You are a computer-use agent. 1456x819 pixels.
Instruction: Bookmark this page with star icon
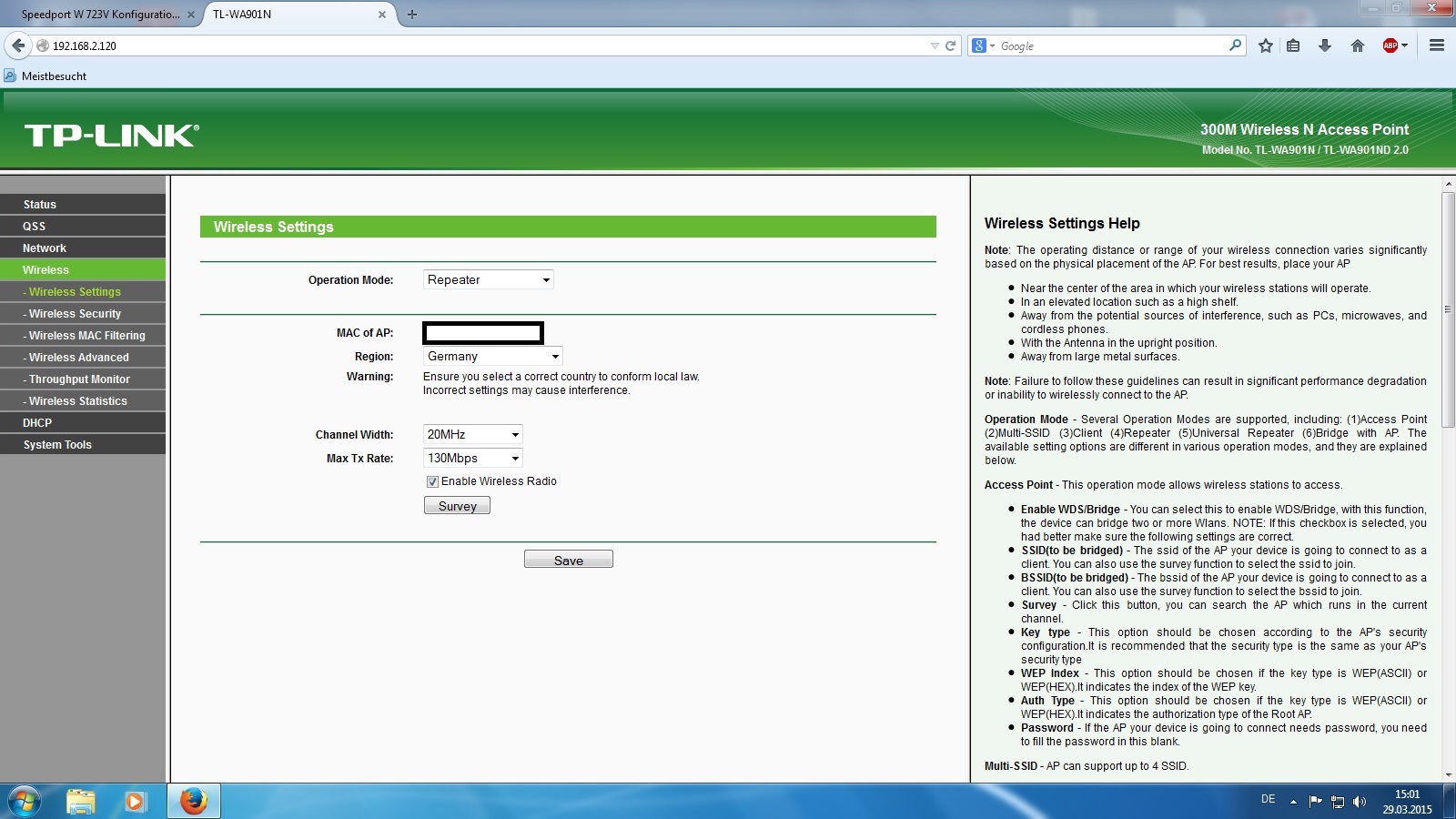point(1265,45)
